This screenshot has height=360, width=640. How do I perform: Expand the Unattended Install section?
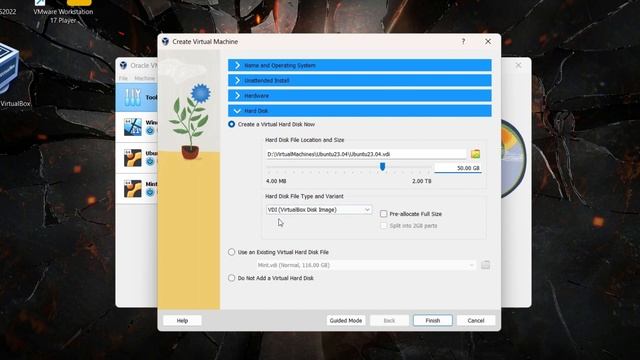pyautogui.click(x=360, y=80)
